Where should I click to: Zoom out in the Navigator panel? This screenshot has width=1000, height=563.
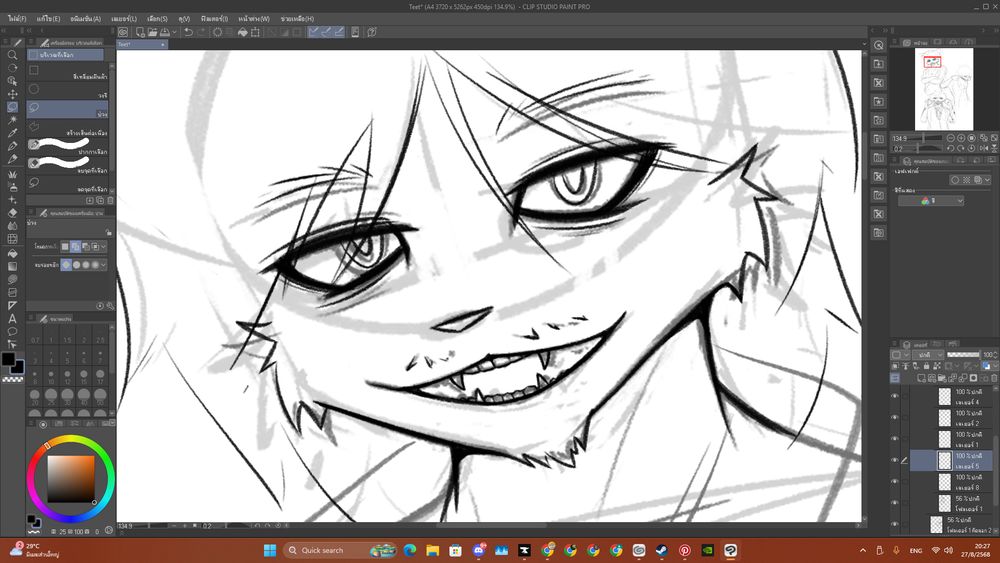coord(950,138)
